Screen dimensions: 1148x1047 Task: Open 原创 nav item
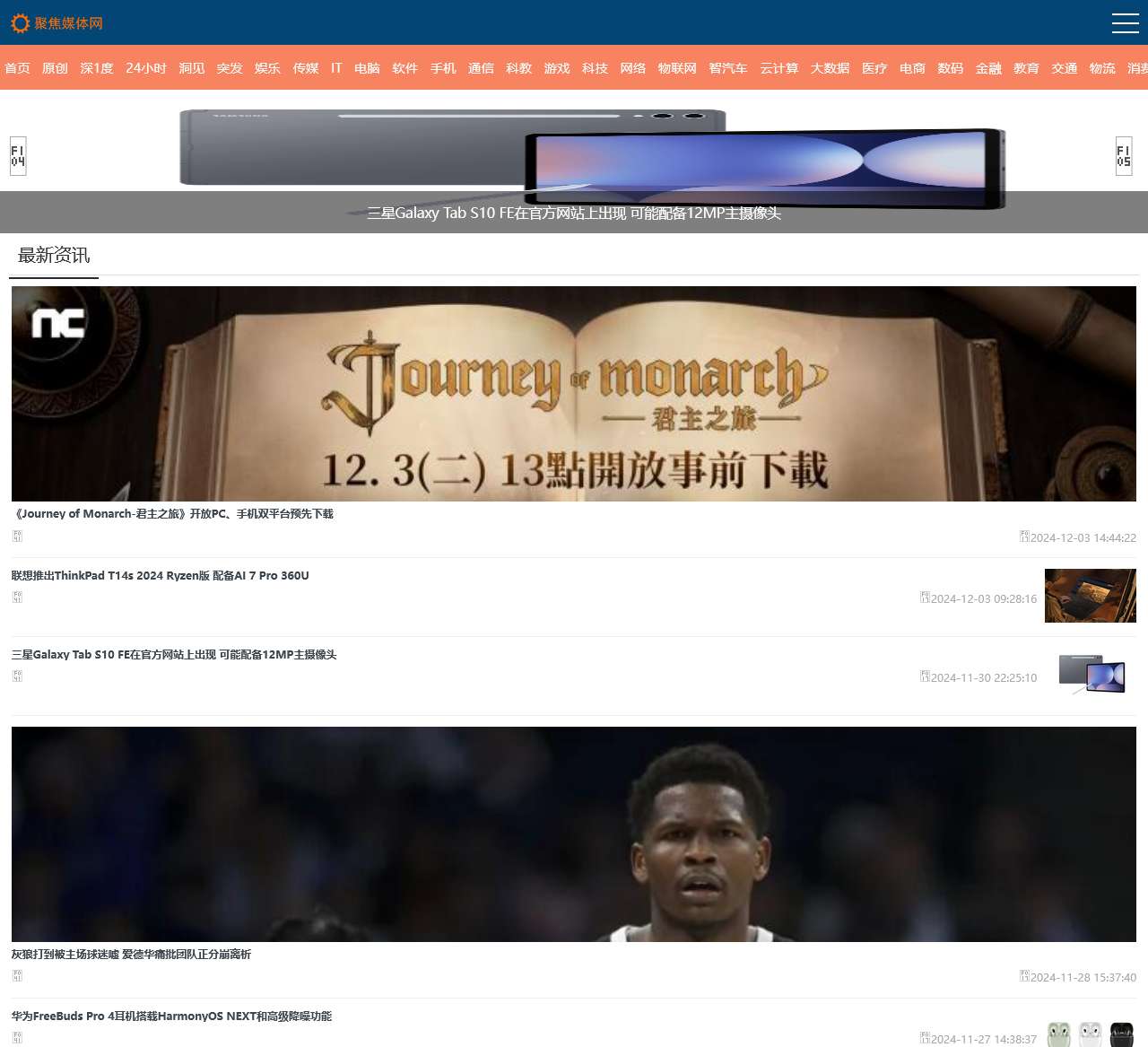pyautogui.click(x=55, y=68)
